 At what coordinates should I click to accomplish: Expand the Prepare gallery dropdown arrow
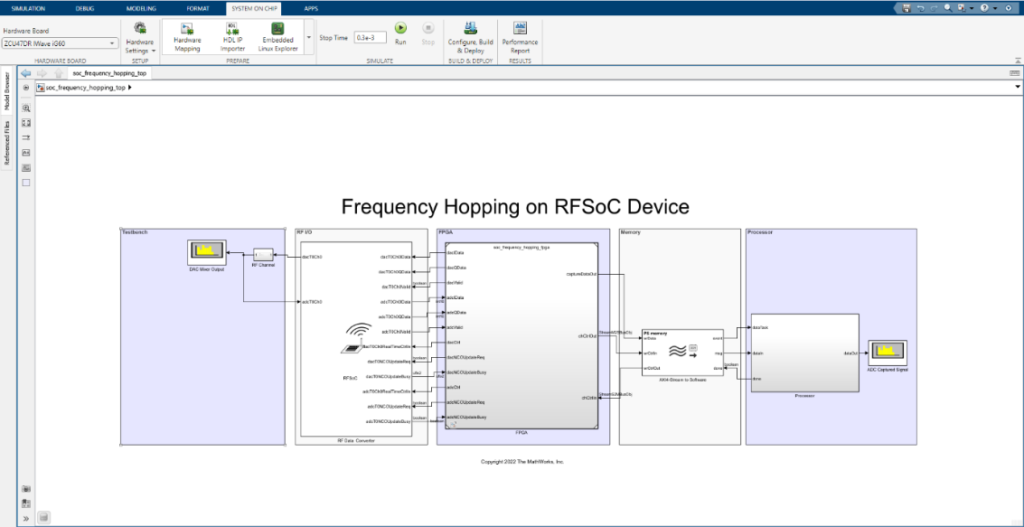(308, 38)
